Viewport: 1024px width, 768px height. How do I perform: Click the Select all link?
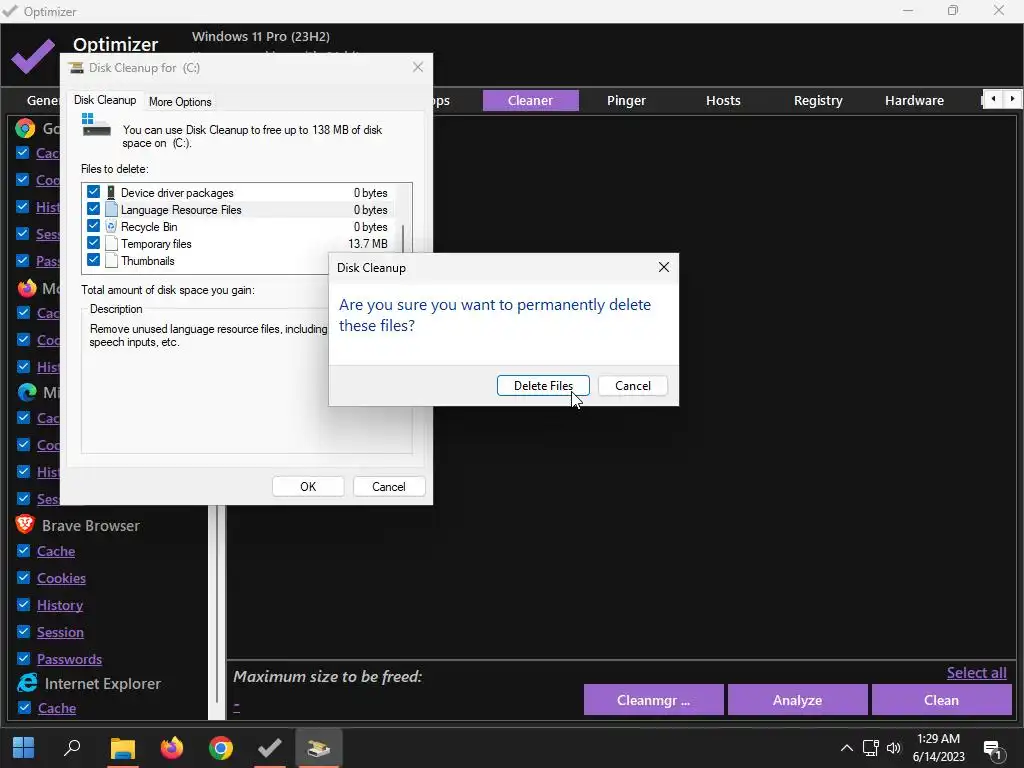976,673
